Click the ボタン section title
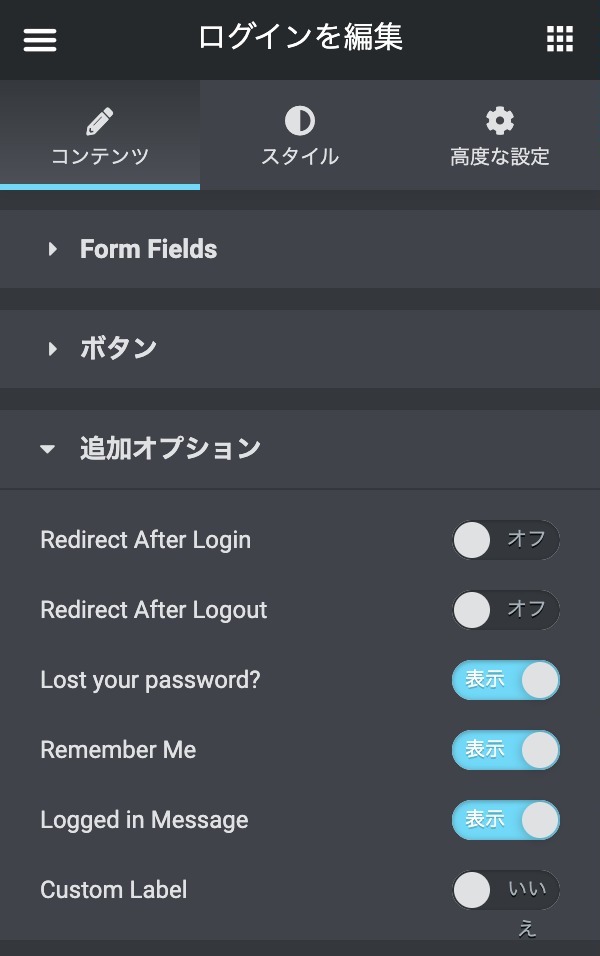 tap(119, 349)
